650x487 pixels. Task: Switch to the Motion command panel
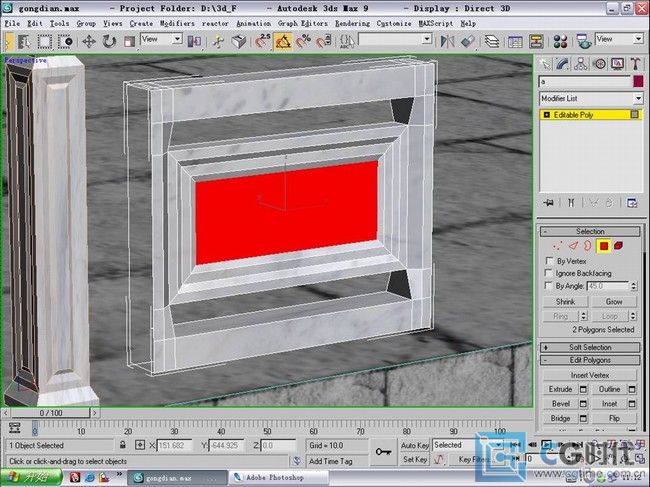pyautogui.click(x=599, y=64)
